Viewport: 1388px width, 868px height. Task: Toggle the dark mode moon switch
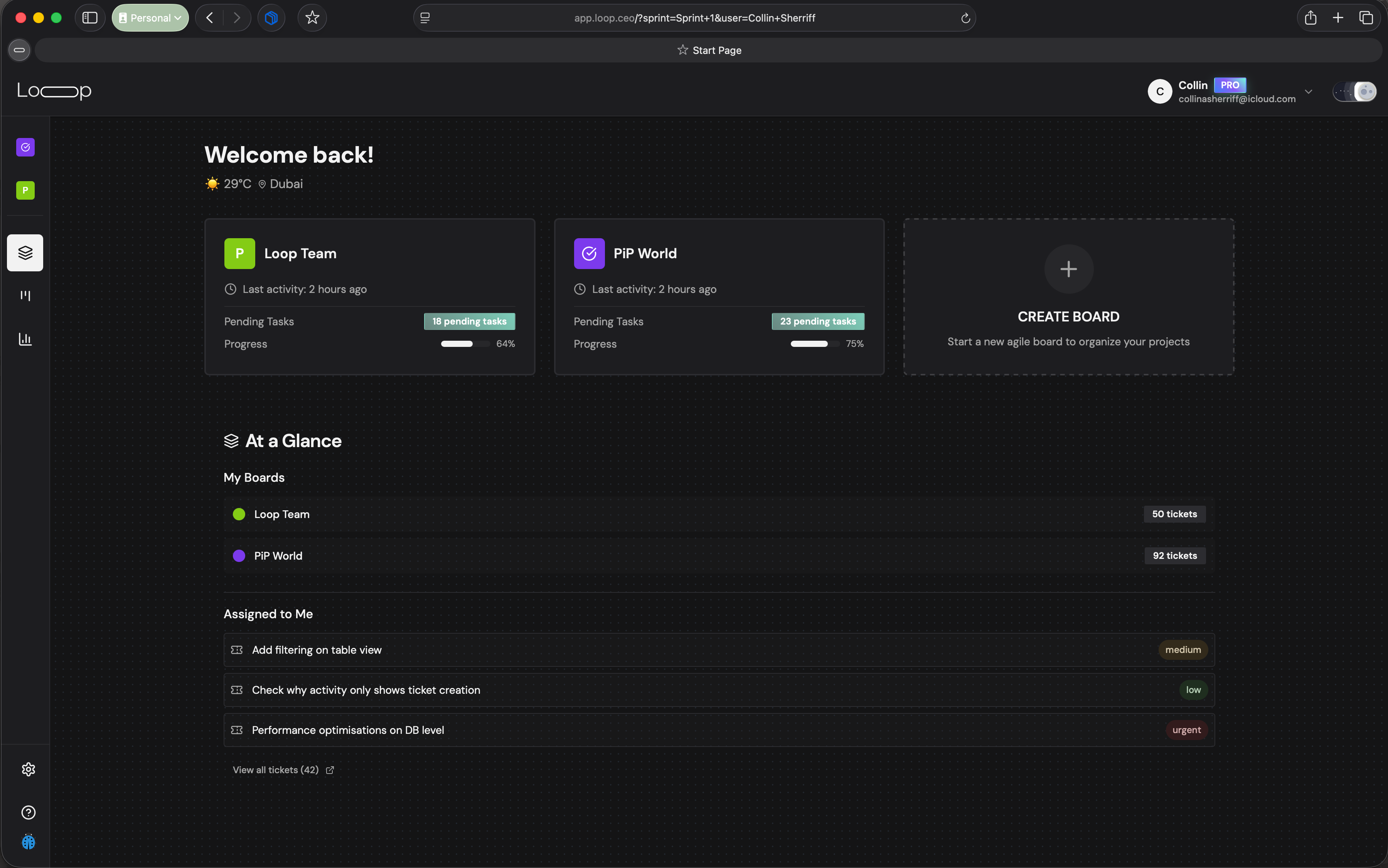pos(1355,91)
